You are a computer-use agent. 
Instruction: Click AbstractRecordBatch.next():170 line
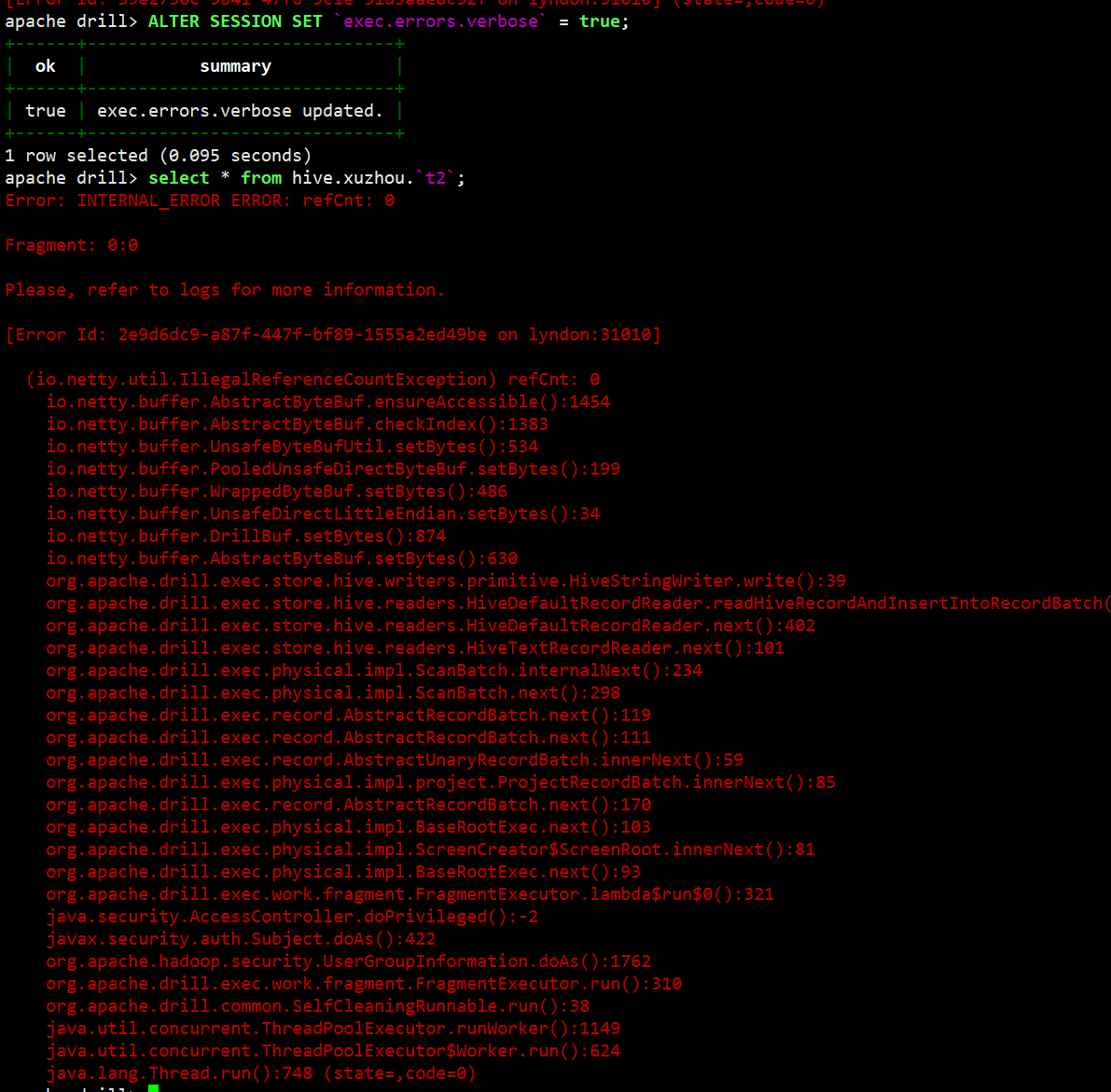coord(349,805)
